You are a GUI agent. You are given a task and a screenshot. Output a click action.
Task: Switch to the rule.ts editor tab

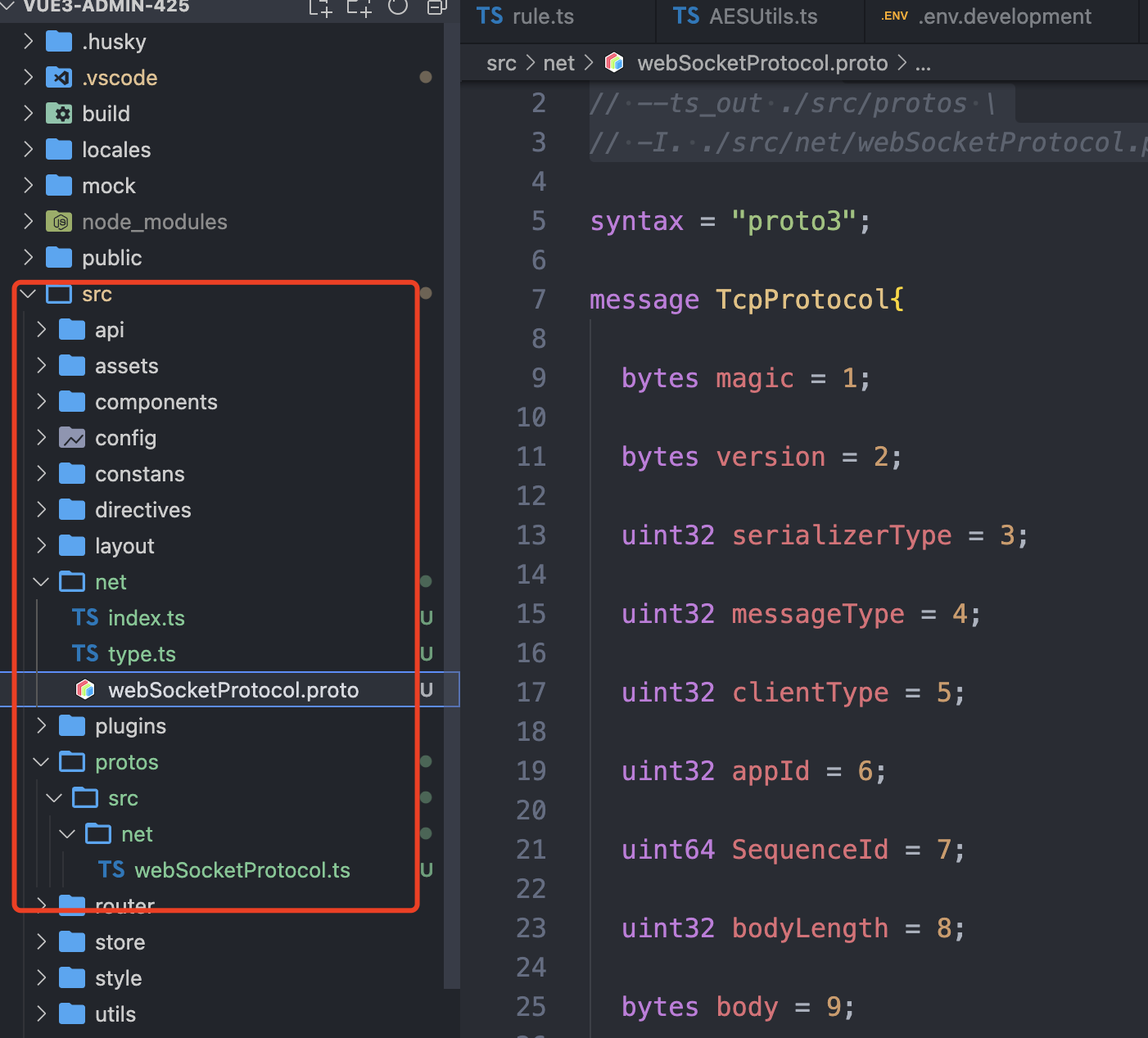coord(541,16)
